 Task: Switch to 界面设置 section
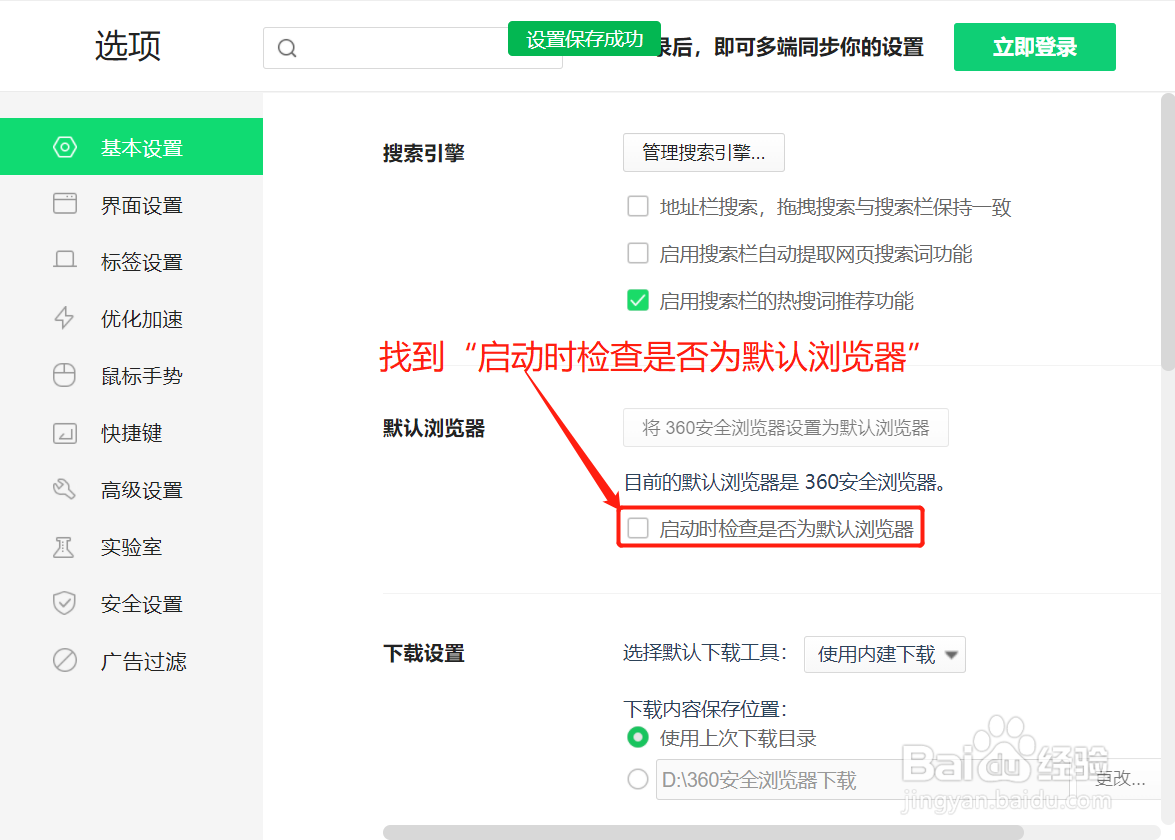[x=142, y=205]
